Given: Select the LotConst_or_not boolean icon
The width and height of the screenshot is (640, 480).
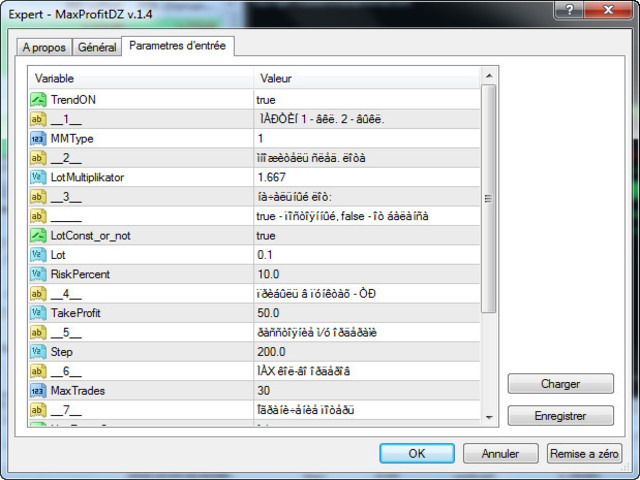Looking at the screenshot, I should pyautogui.click(x=38, y=236).
